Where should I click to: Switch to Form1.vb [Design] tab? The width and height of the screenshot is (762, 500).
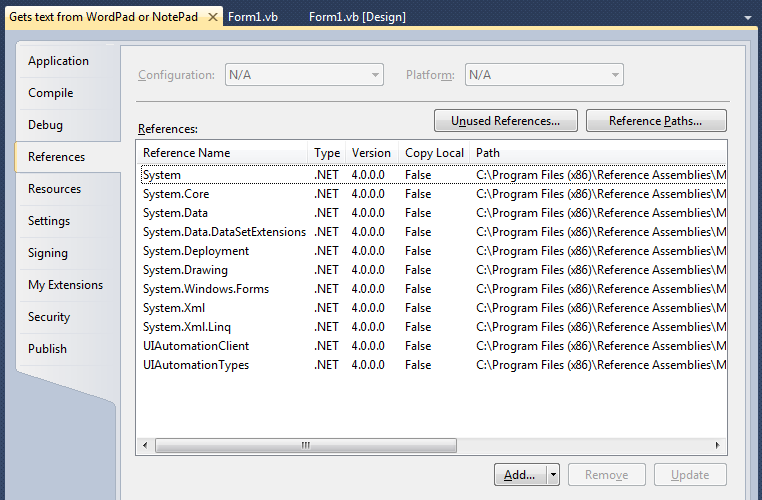click(x=357, y=17)
